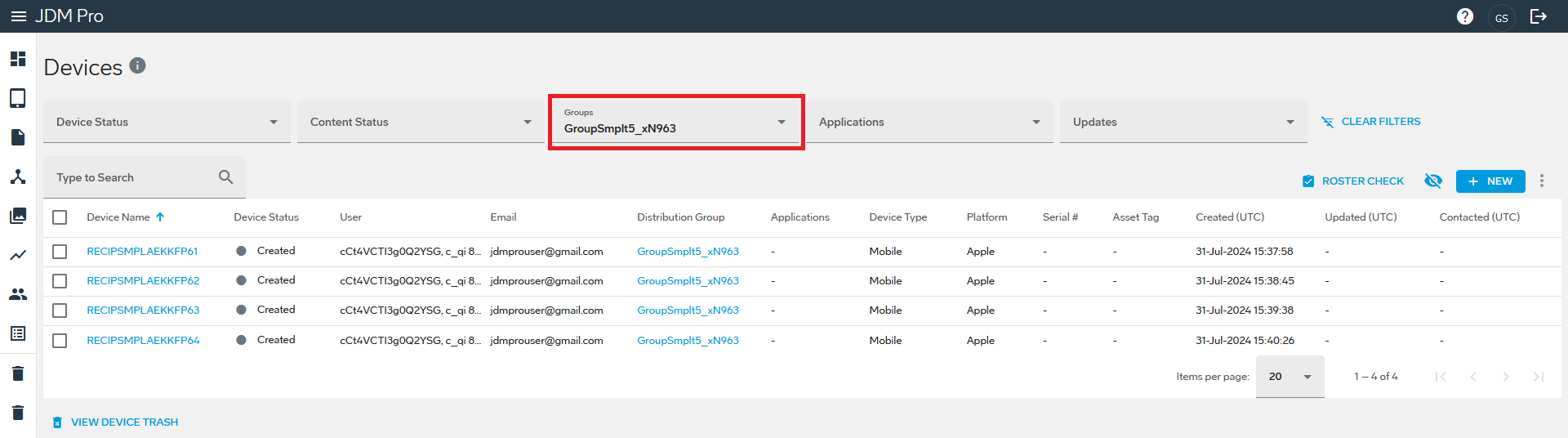Click Roster Check
The image size is (1568, 438).
[1353, 181]
